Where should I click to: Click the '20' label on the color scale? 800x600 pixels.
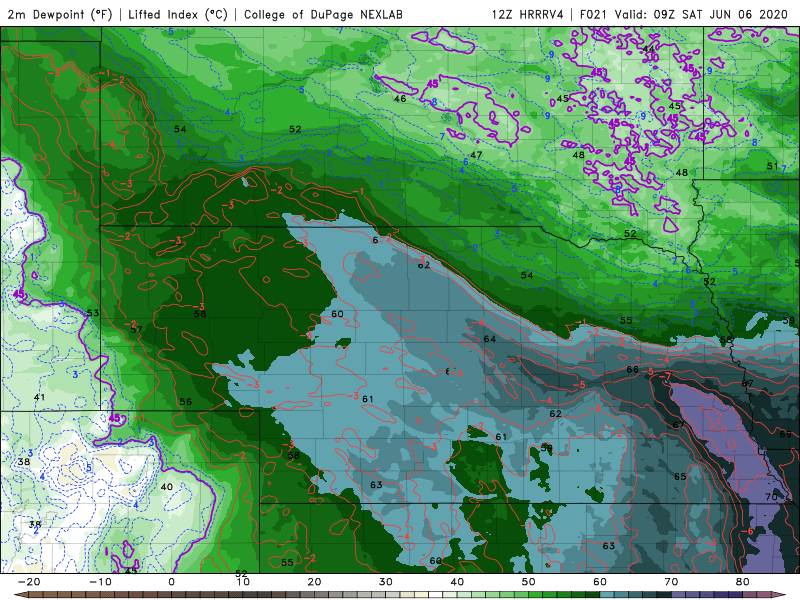[x=314, y=582]
